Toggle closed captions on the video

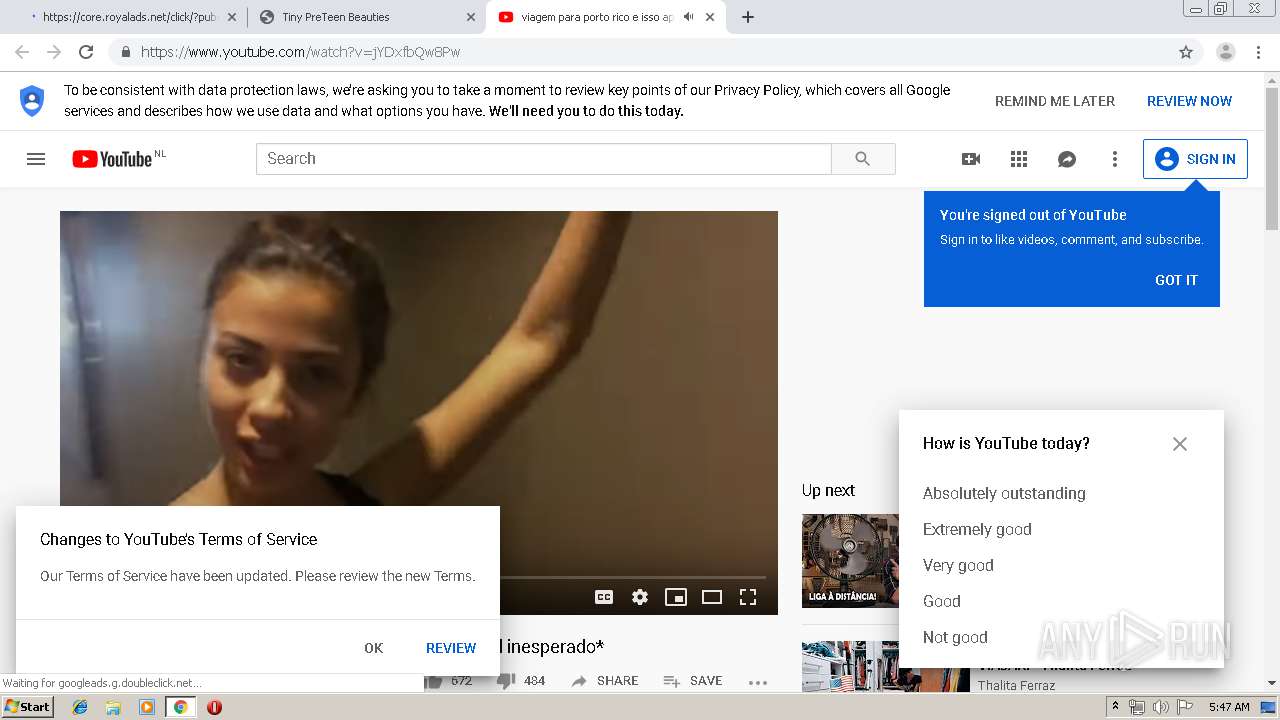click(x=604, y=597)
